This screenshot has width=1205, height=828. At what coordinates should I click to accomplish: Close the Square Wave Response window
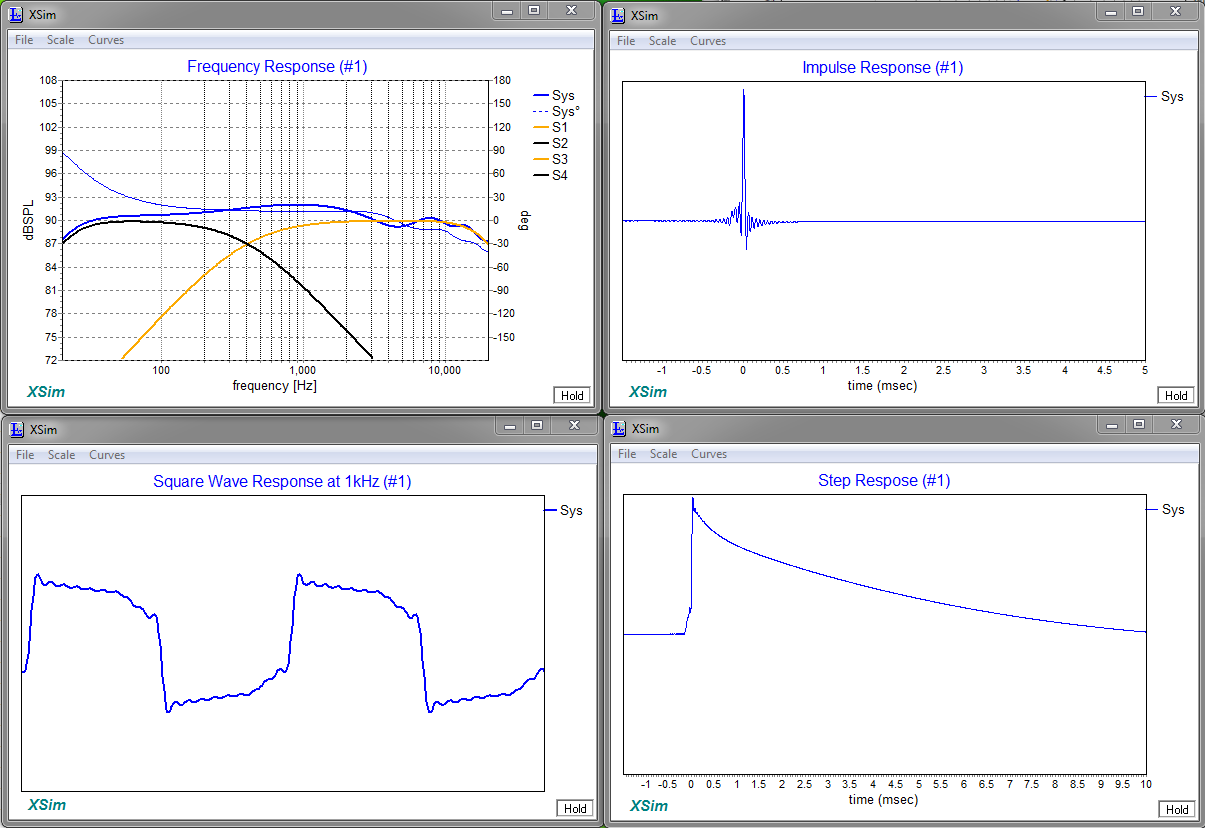(574, 425)
